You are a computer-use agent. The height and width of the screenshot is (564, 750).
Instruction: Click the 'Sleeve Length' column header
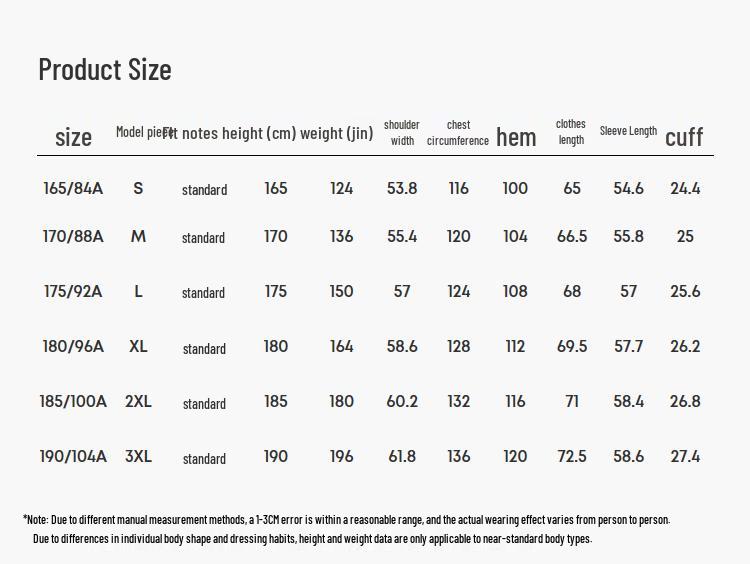coord(628,131)
